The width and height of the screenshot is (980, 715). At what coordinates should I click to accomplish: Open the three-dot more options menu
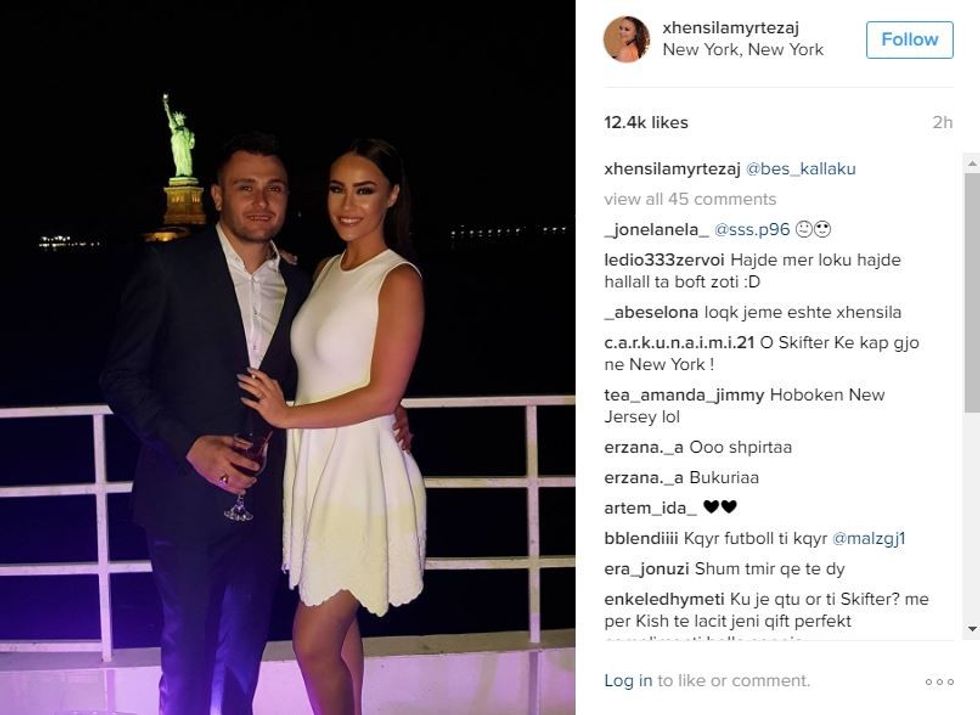939,681
